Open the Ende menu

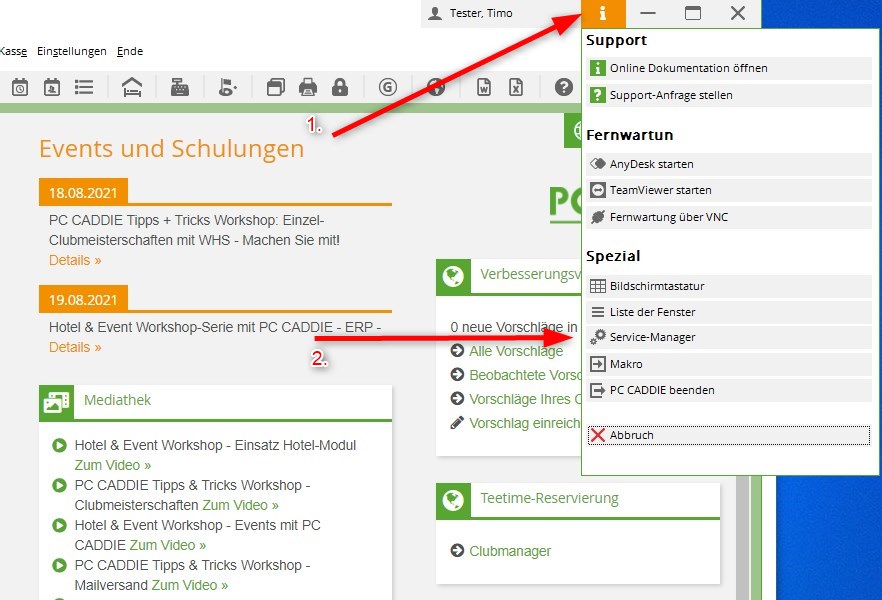point(130,51)
